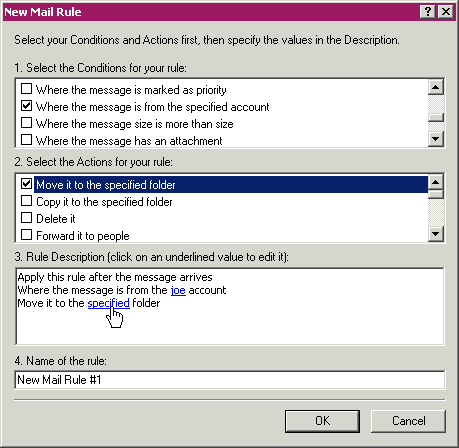Screen dimensions: 459x448
Task: Check 'Copy it to the specified folder'
Action: (26, 201)
